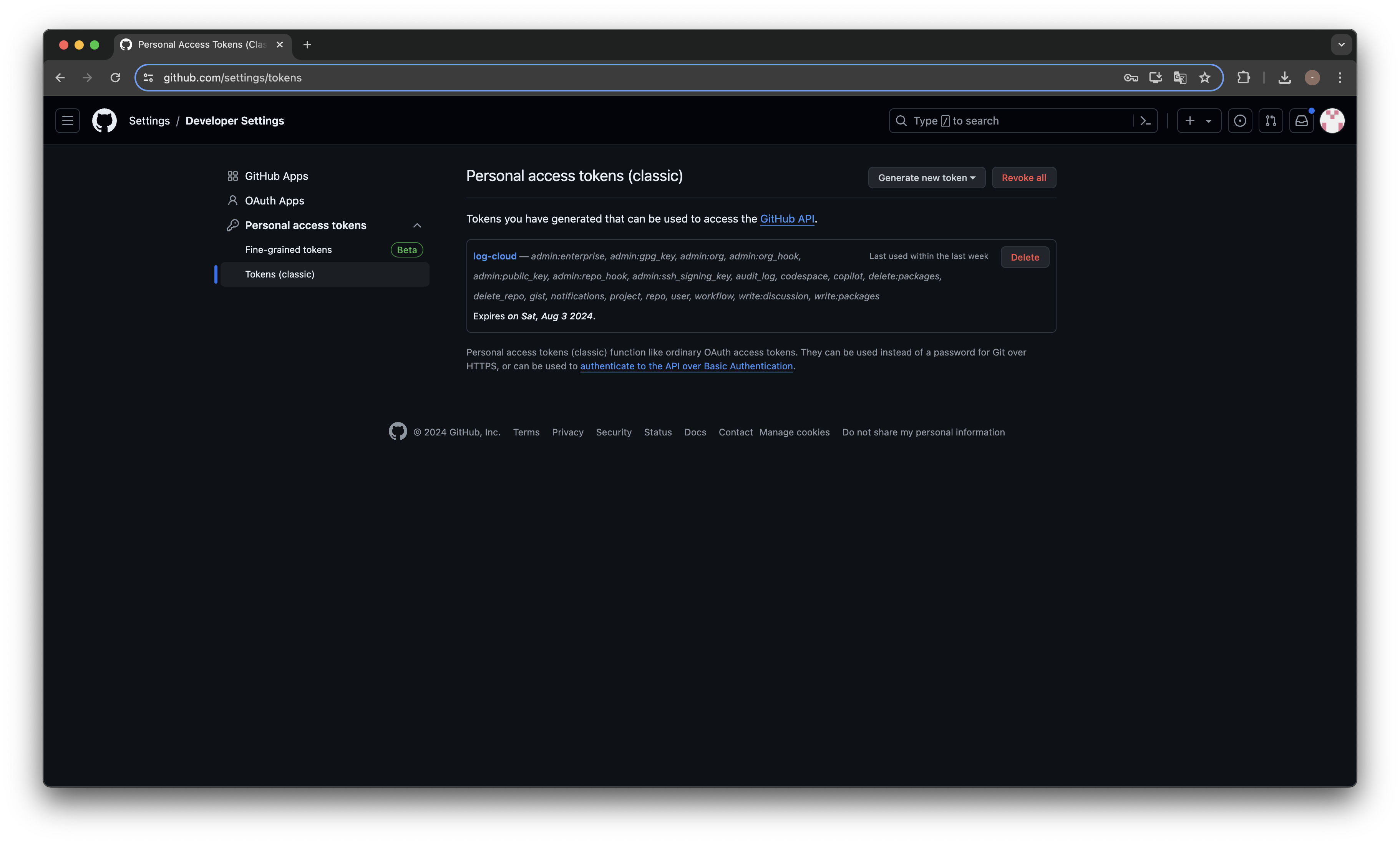Click the 'Expires on Sat, Aug 3 2024' text
Viewport: 1400px width, 844px height.
[534, 316]
